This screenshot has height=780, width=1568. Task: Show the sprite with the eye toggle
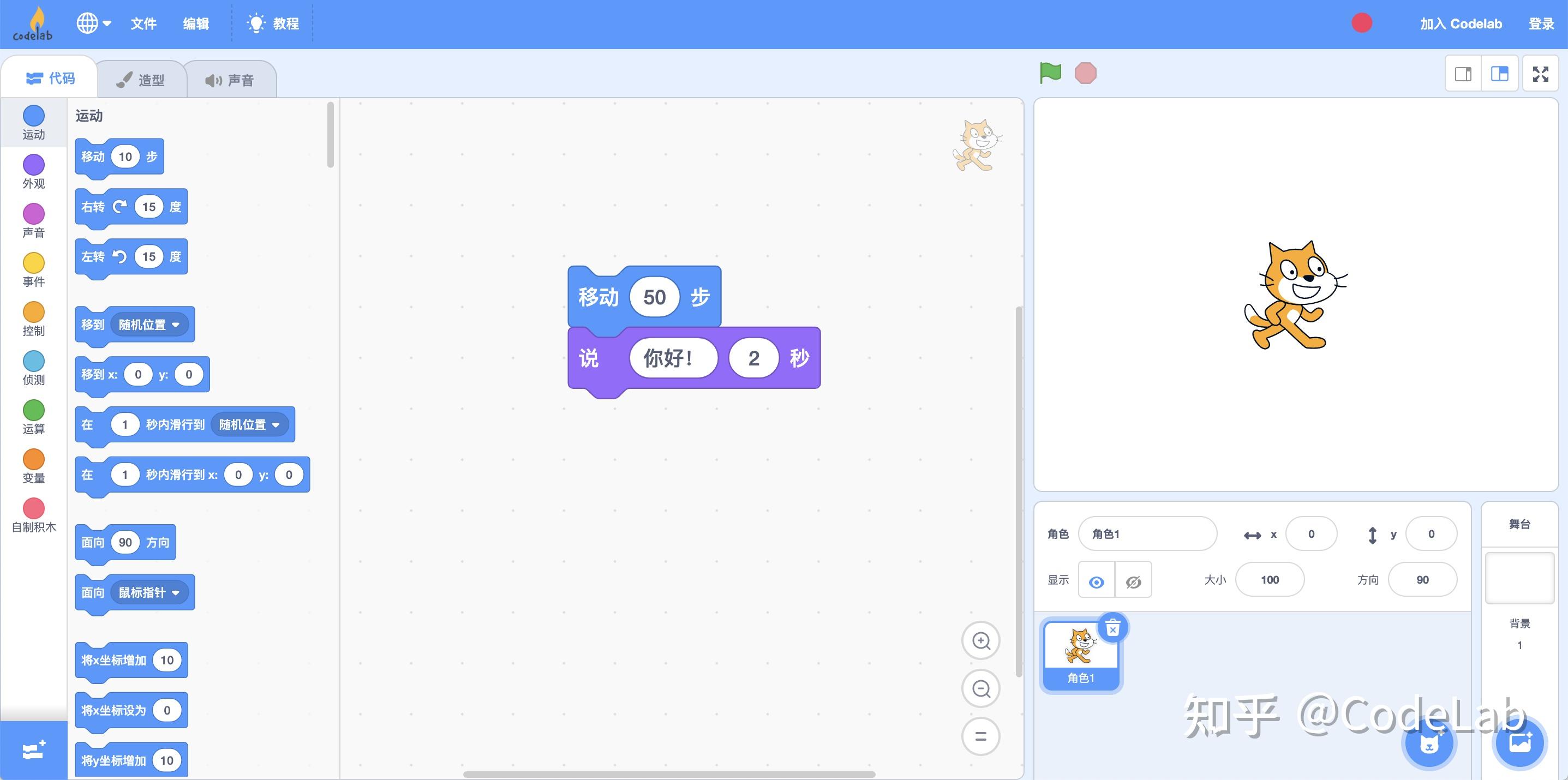[1096, 580]
